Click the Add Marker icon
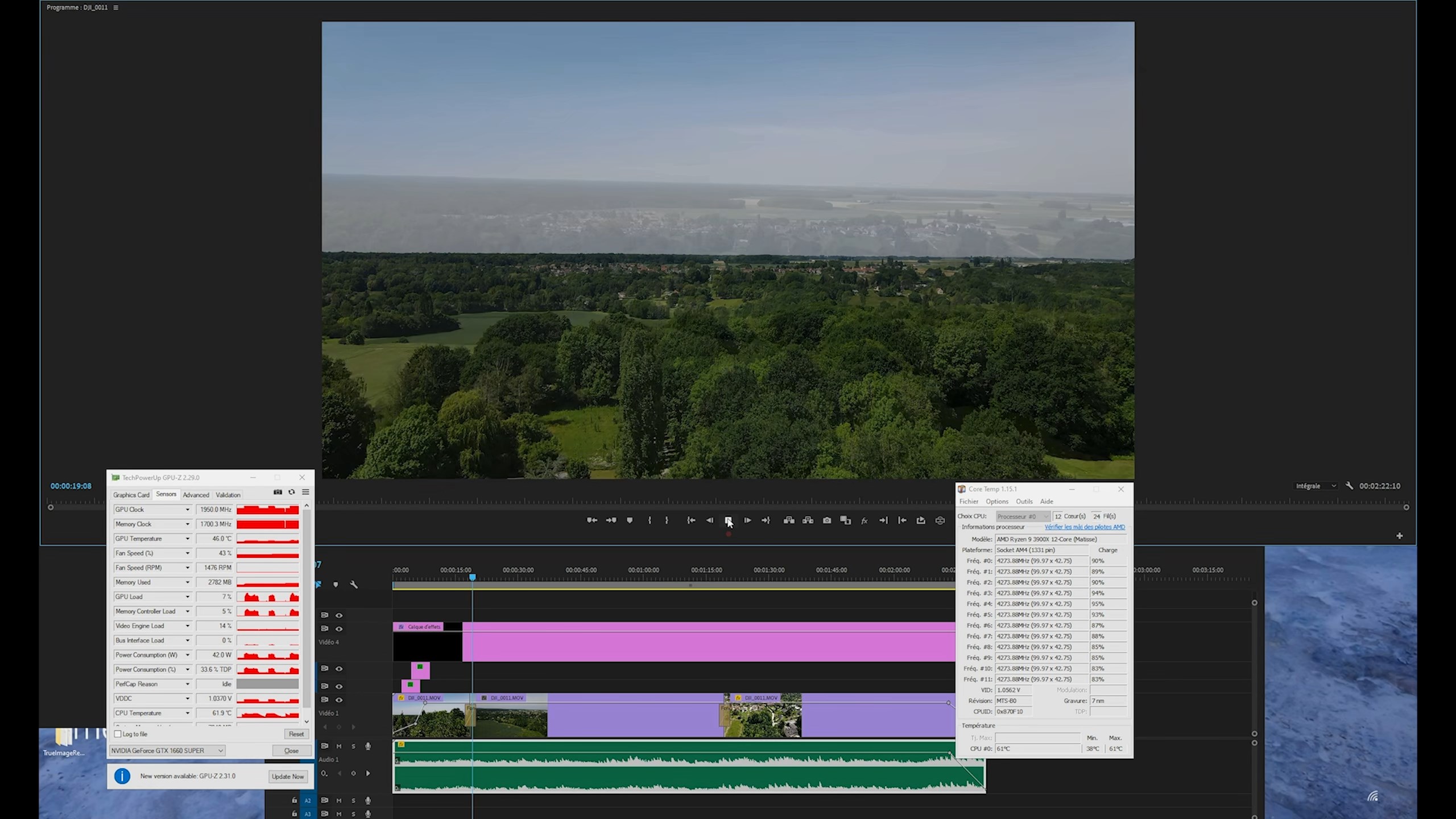 coord(630,520)
